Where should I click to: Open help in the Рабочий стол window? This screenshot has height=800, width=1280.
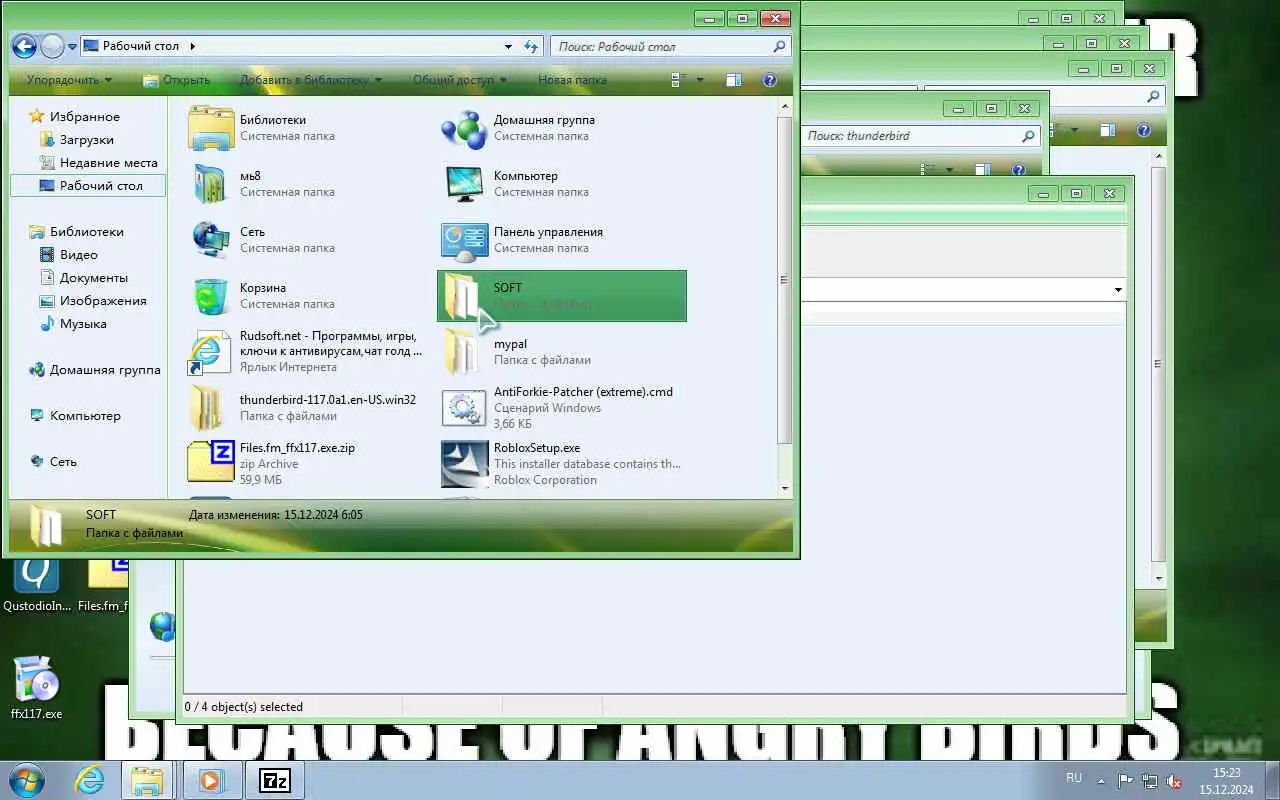click(x=770, y=80)
